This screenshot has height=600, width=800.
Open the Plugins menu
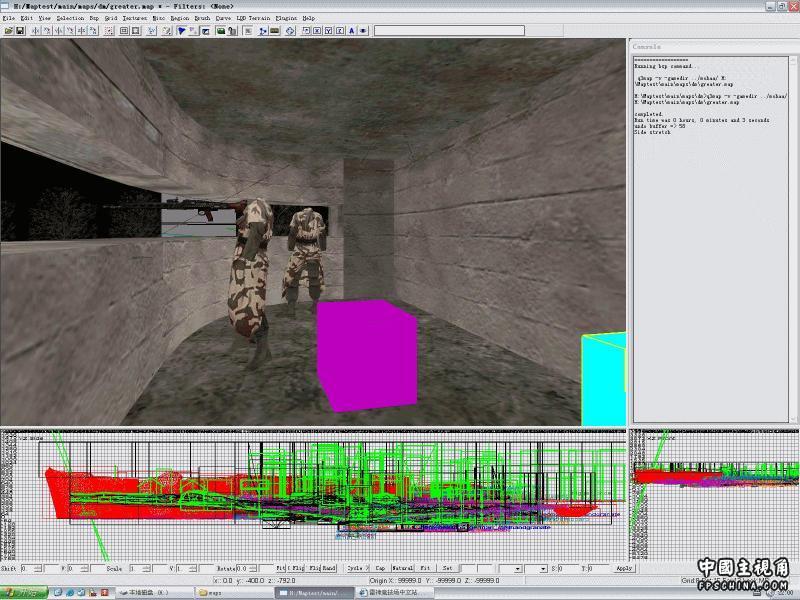coord(286,18)
